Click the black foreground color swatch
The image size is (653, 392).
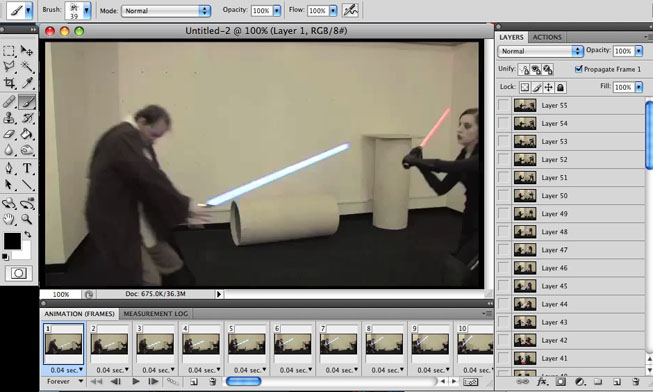point(12,241)
